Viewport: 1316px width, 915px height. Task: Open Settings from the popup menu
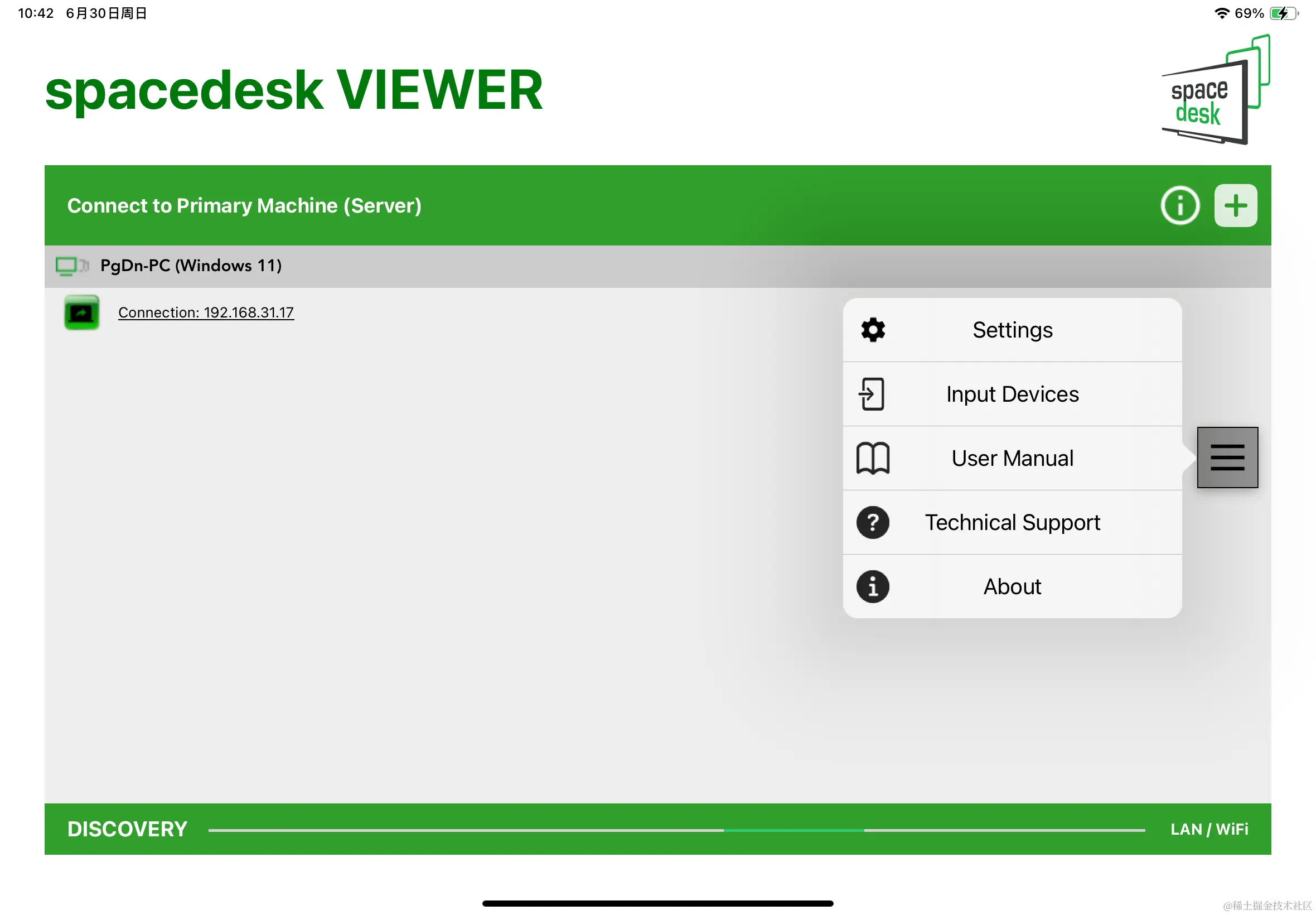pyautogui.click(x=1012, y=330)
